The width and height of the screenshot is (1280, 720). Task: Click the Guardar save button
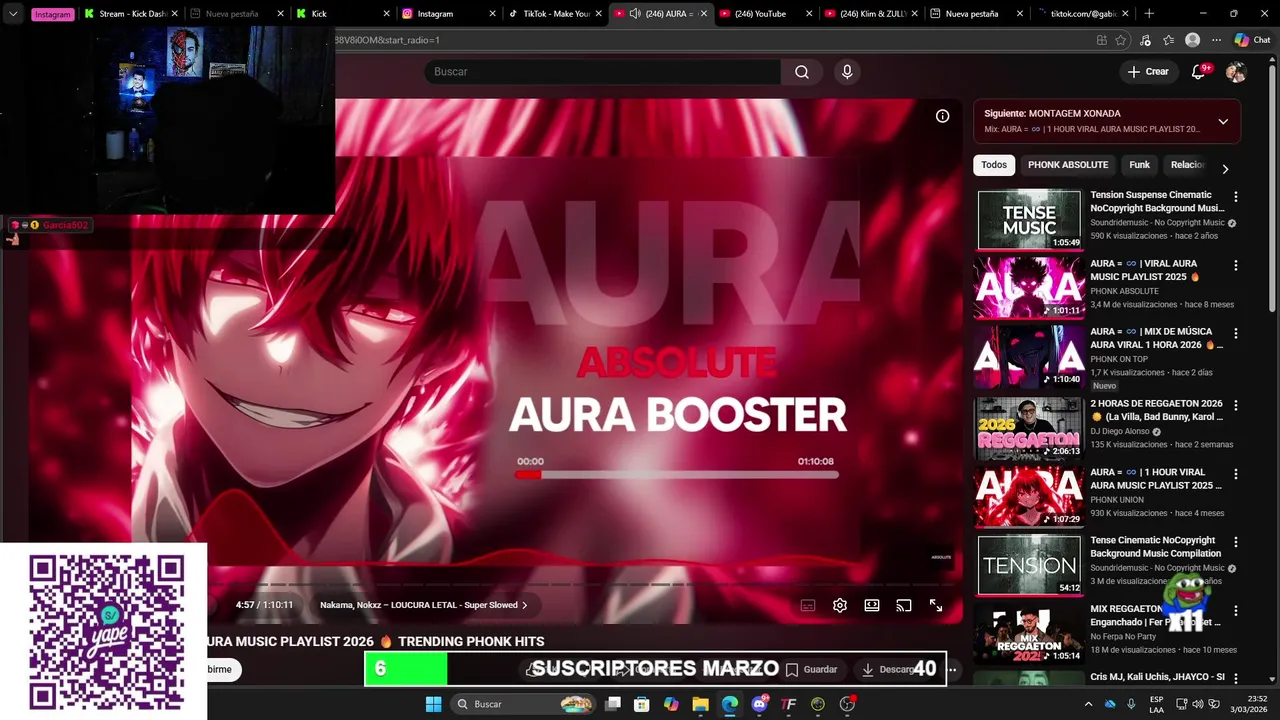[x=812, y=669]
